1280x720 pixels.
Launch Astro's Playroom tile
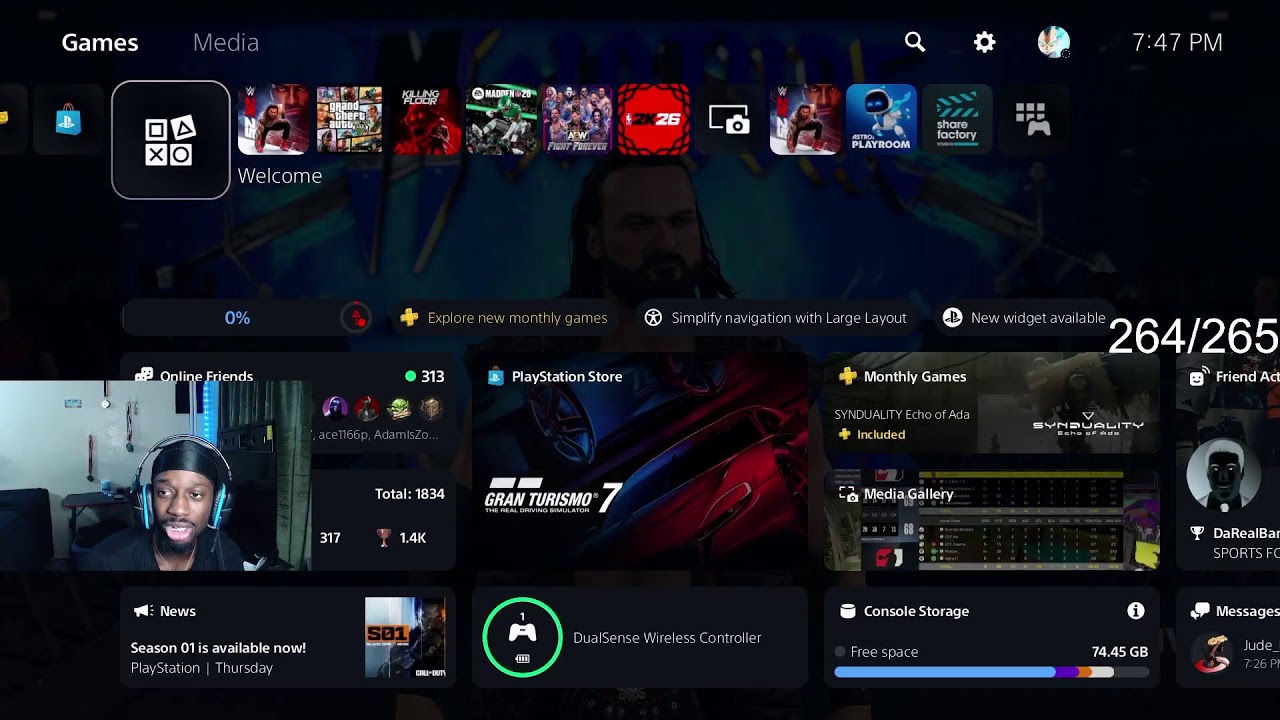pyautogui.click(x=881, y=120)
